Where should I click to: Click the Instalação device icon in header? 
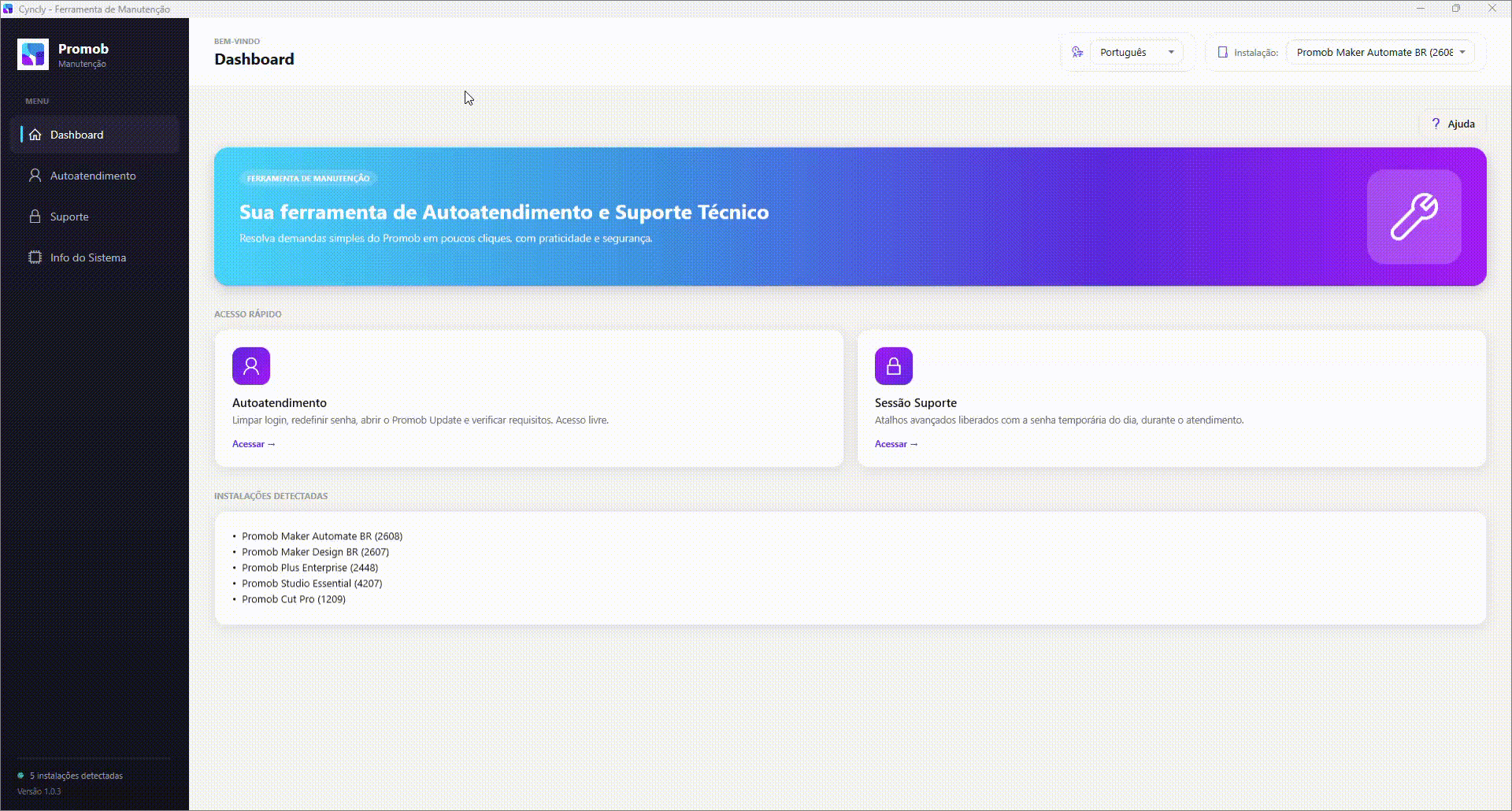[1222, 52]
